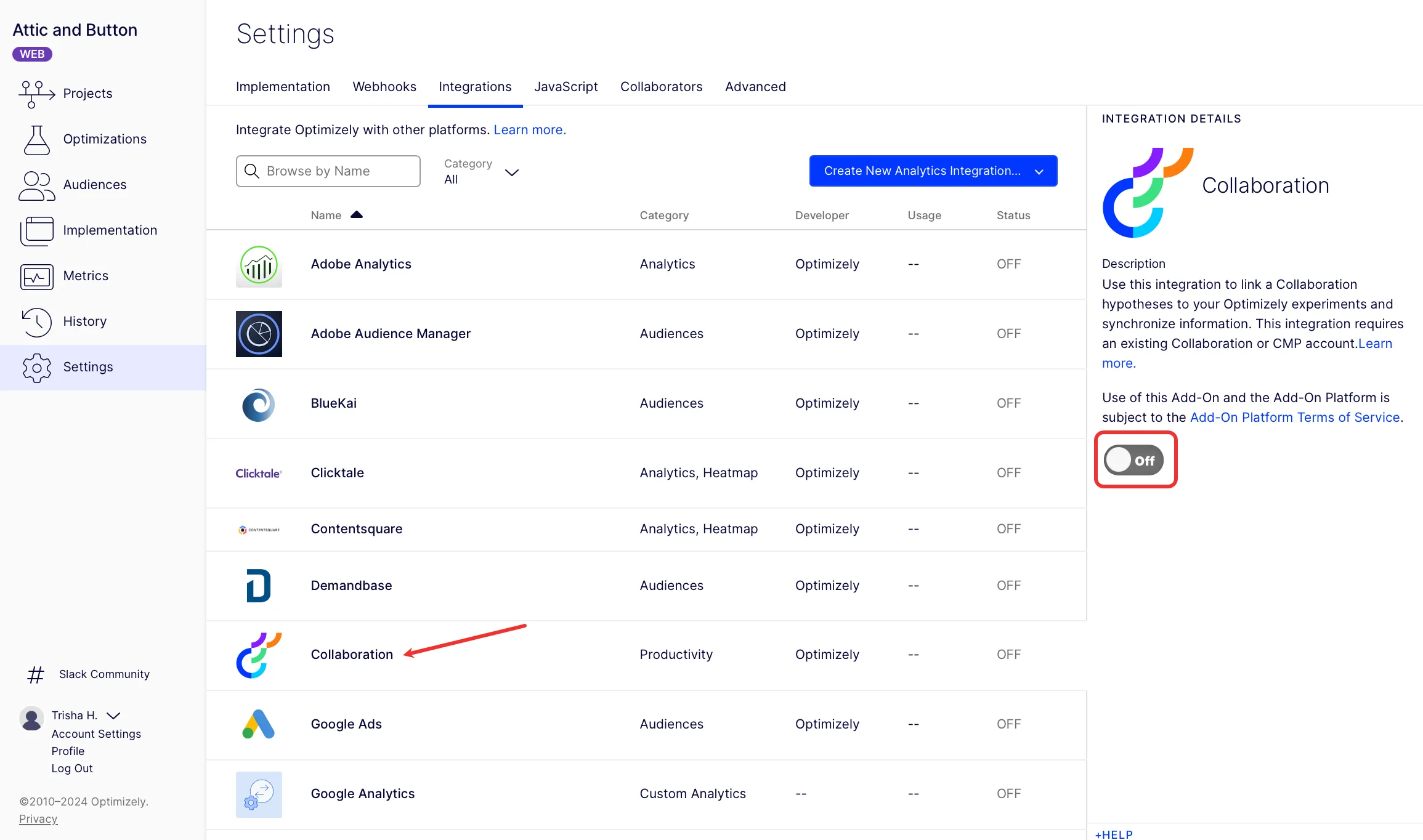Click the Custom Analytics category cell

point(692,794)
